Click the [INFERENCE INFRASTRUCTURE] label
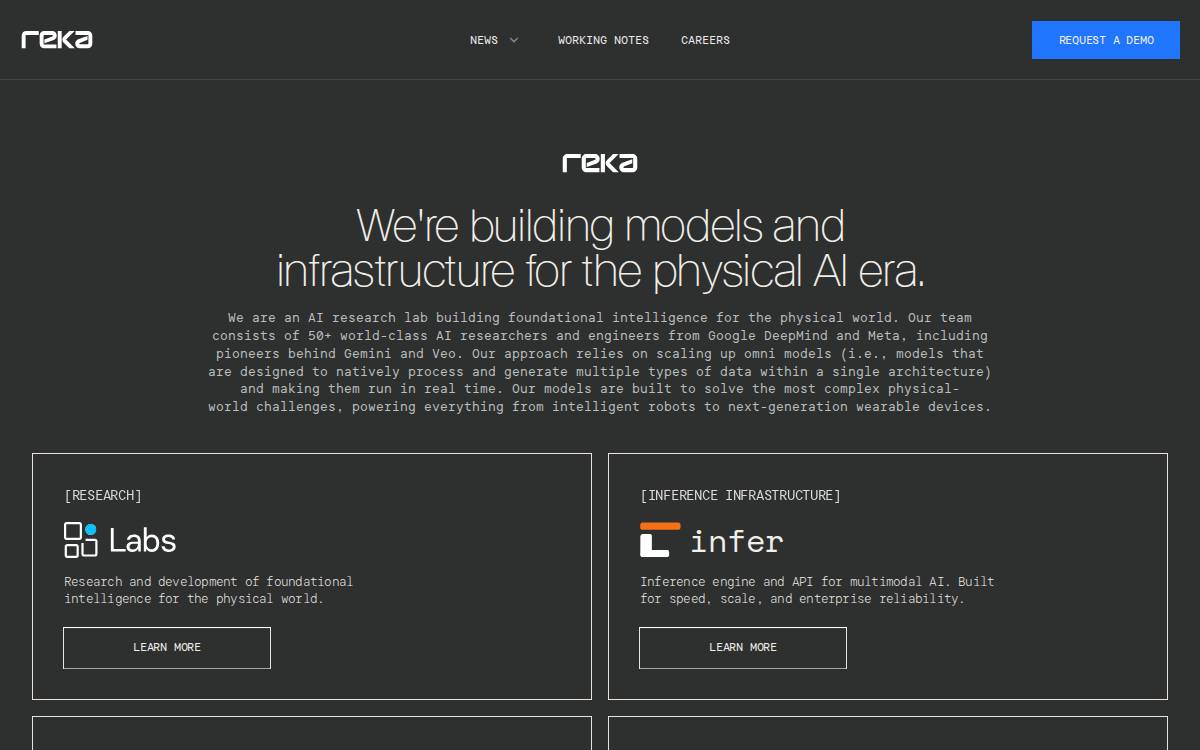 [740, 495]
